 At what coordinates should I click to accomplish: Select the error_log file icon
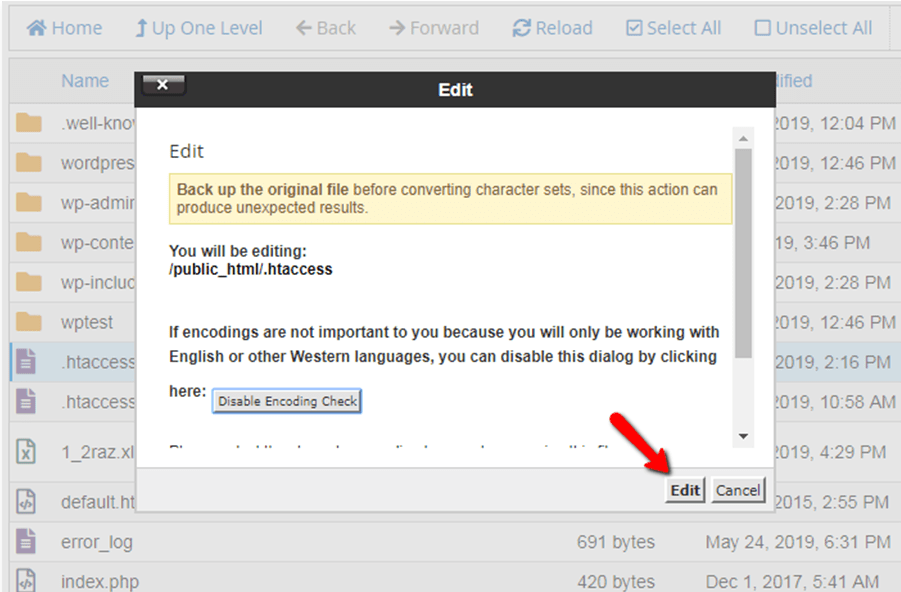[x=26, y=541]
